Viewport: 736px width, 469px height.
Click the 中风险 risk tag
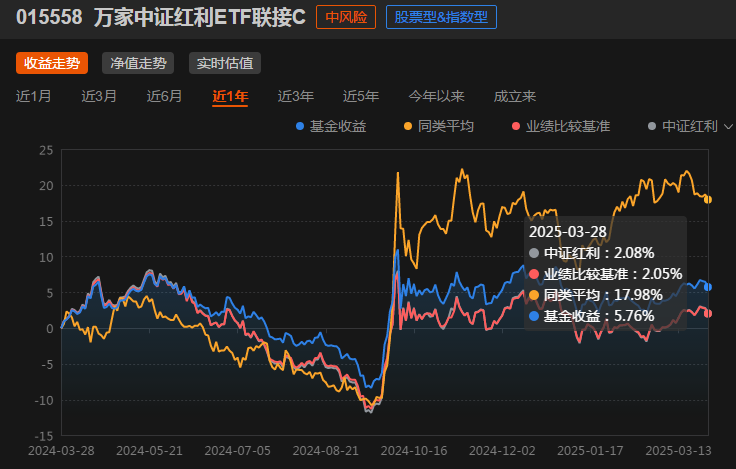coord(346,17)
